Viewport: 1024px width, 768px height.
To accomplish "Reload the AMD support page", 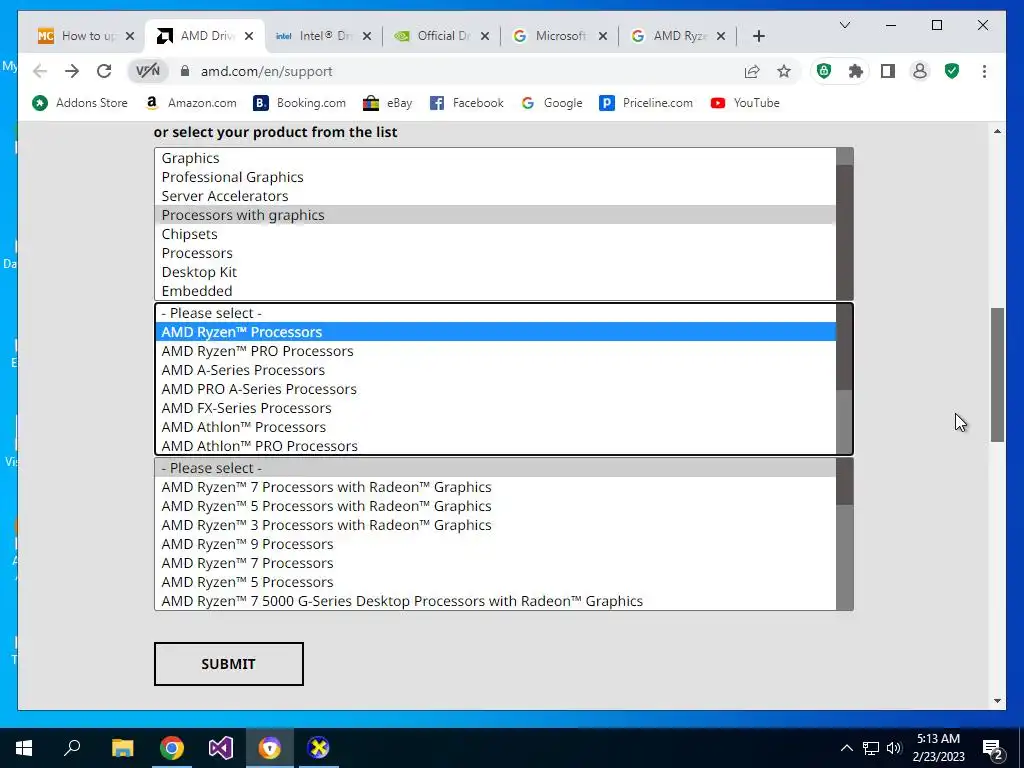I will coord(104,71).
